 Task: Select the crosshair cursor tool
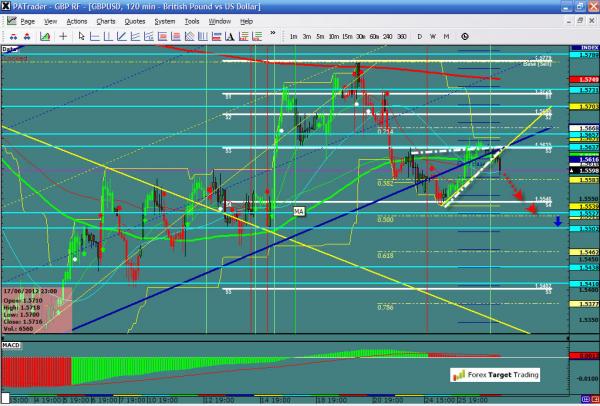point(64,36)
